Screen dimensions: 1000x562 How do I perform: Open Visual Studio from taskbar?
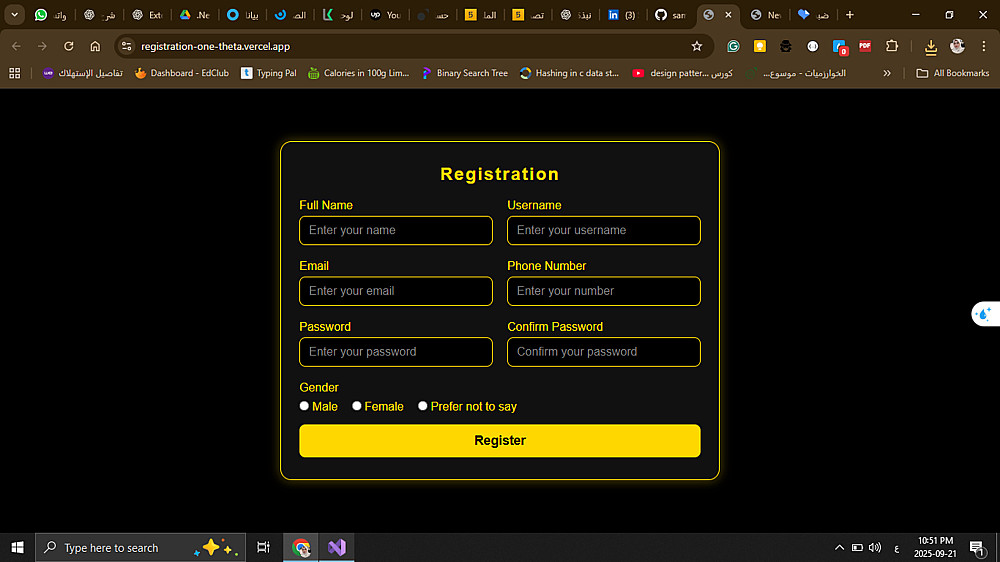click(x=337, y=547)
